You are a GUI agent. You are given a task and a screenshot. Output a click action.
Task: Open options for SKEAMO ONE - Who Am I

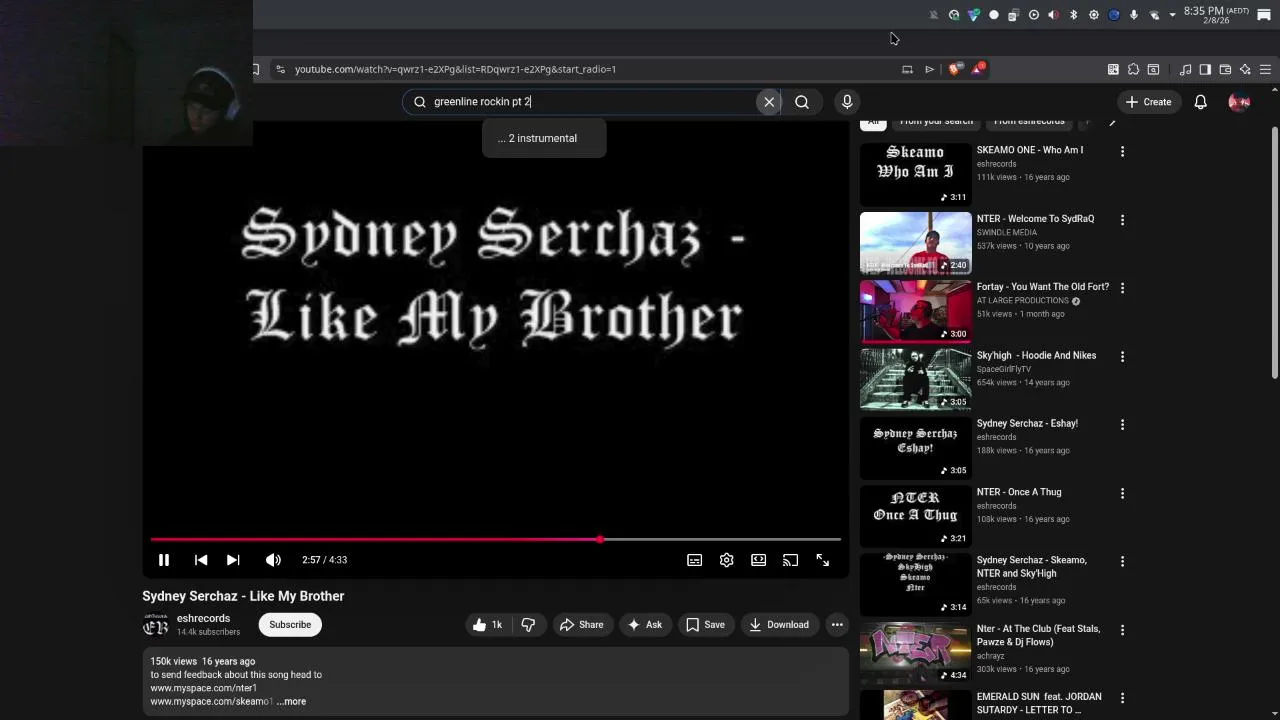[1122, 151]
